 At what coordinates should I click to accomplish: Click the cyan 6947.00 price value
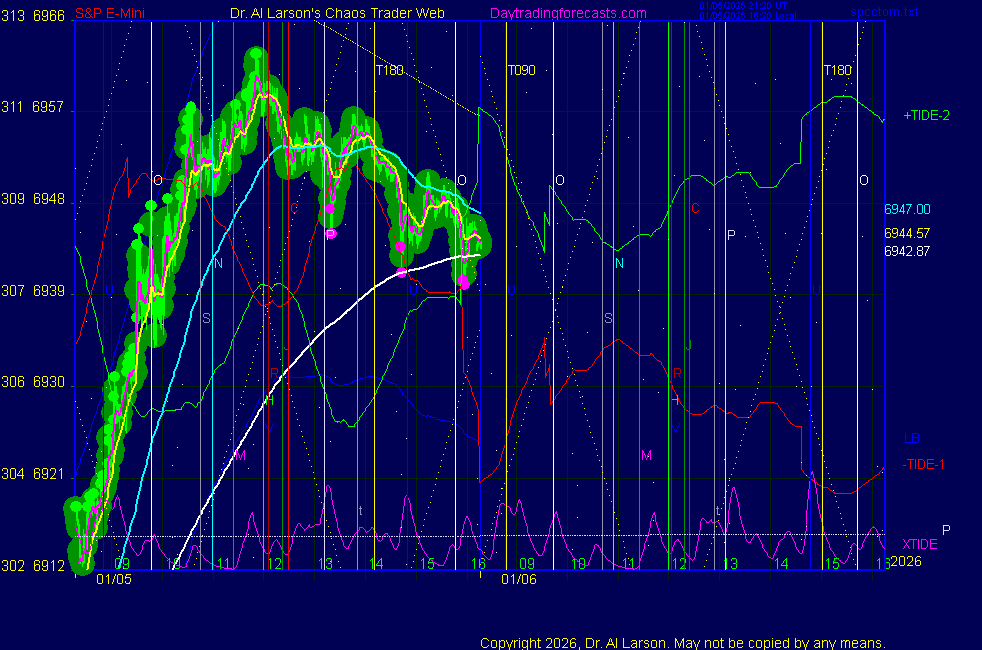906,209
